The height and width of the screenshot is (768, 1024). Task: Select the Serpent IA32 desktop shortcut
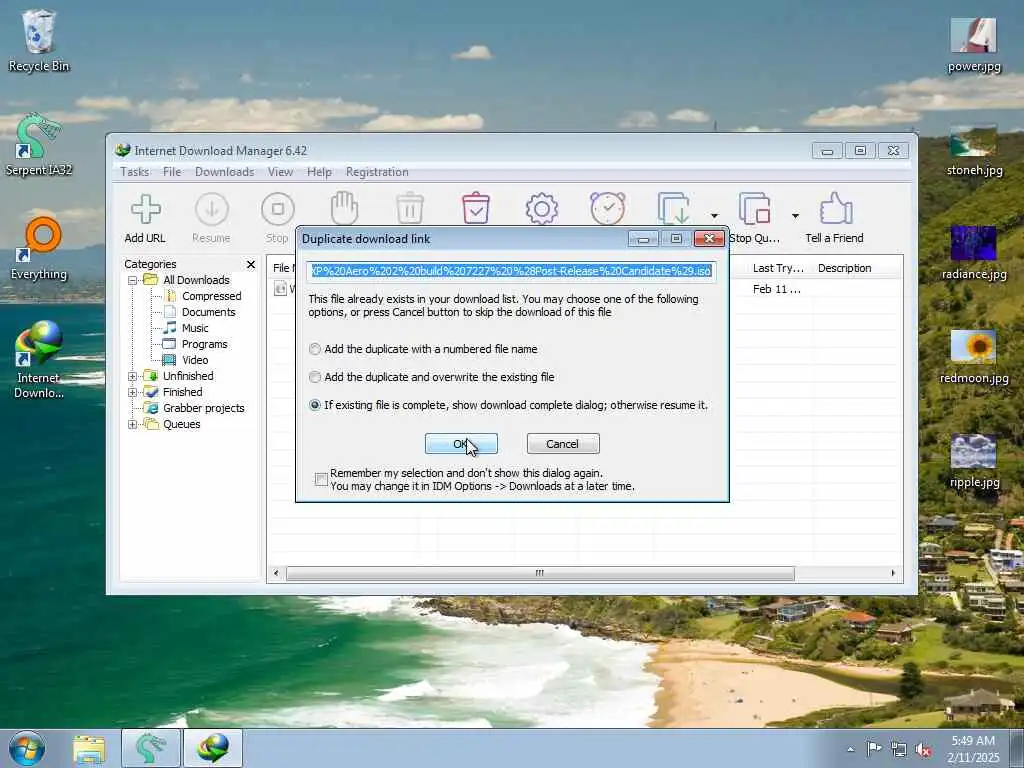click(x=39, y=145)
